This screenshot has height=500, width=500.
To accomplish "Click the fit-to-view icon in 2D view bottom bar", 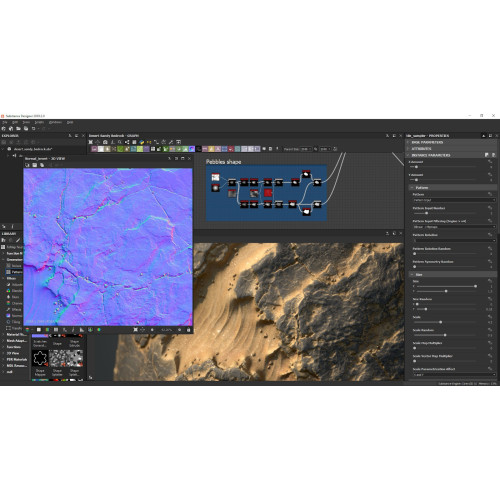I will 135,330.
